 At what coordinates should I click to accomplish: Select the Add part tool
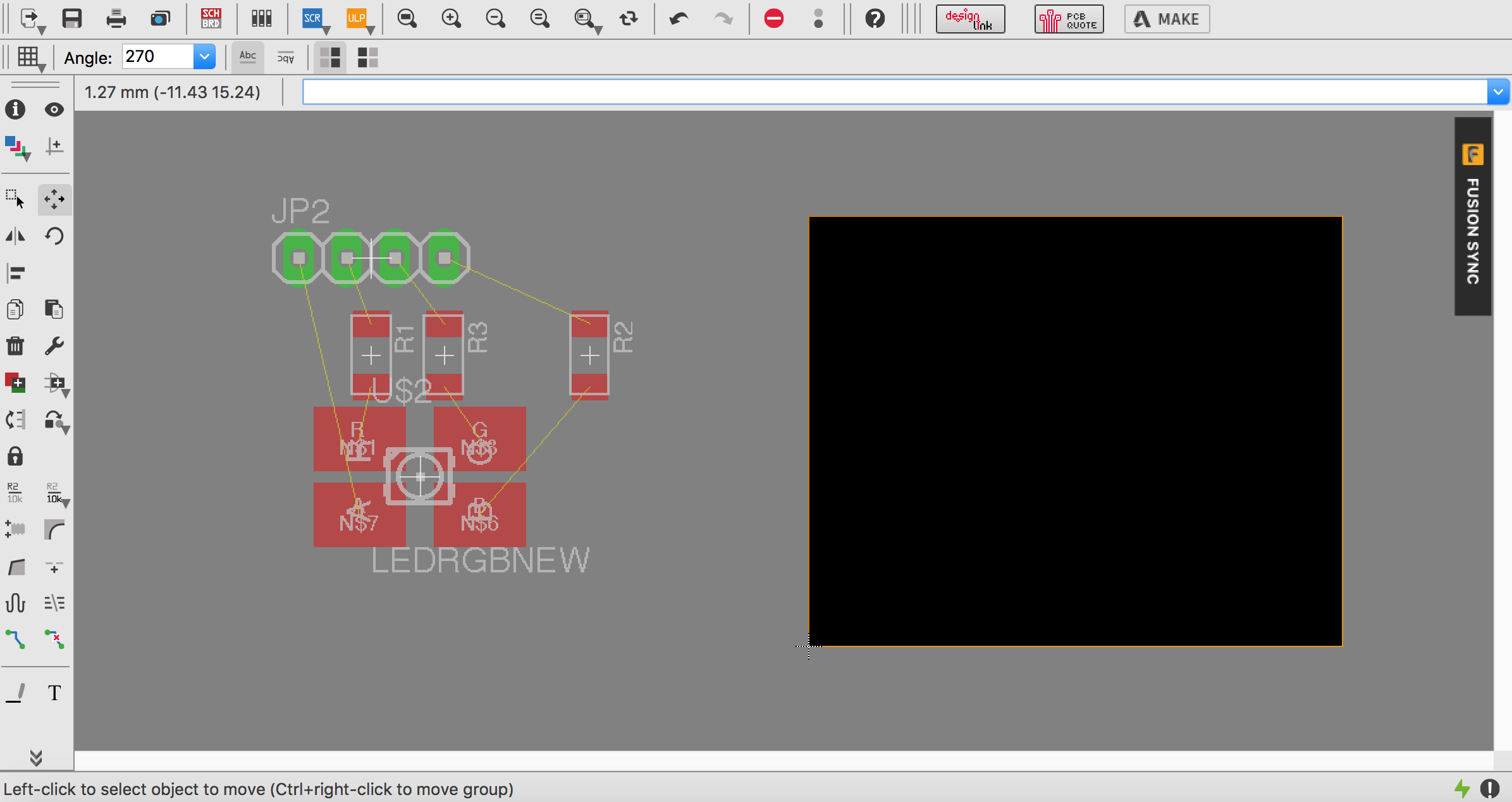[15, 383]
